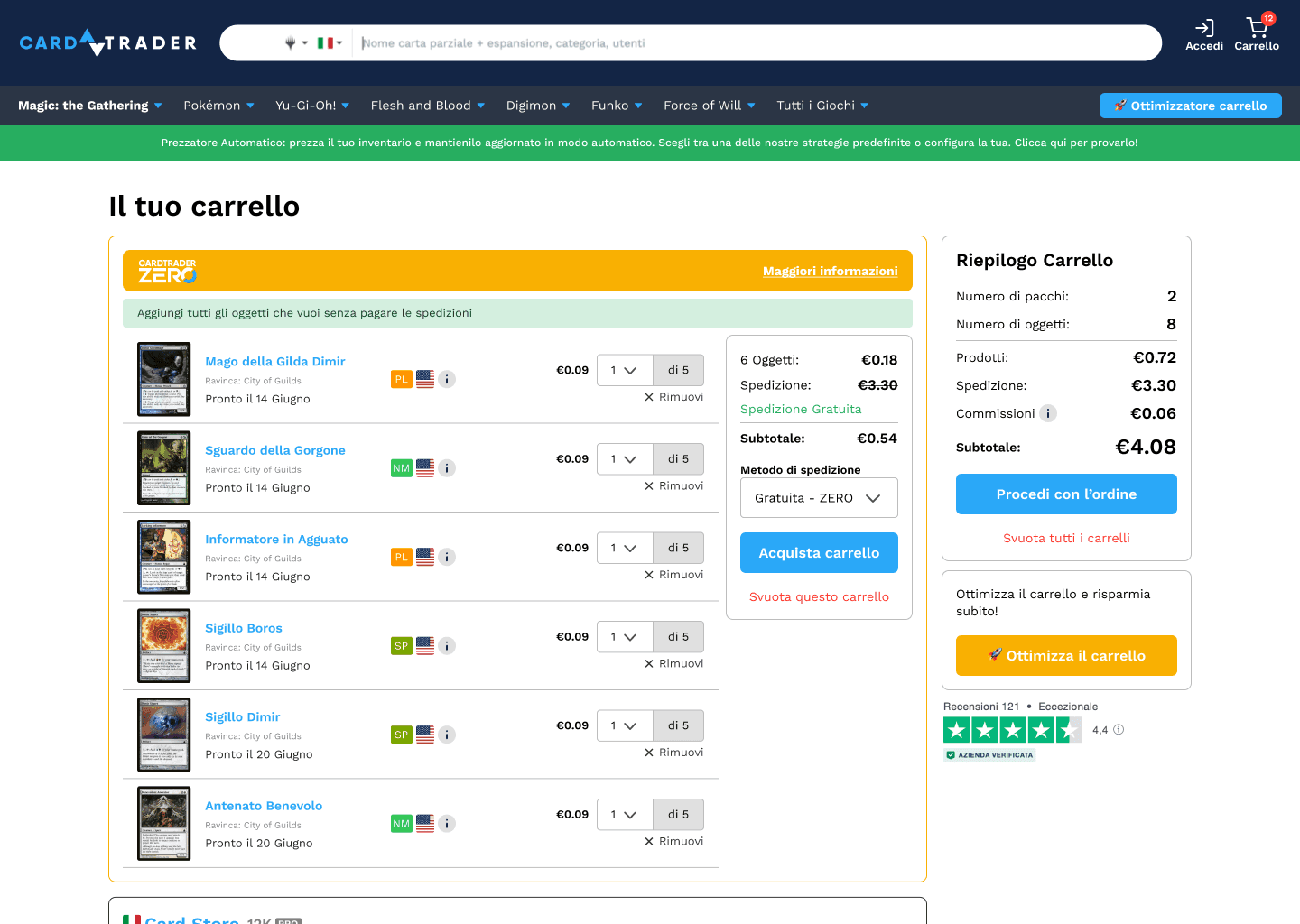1300x924 pixels.
Task: Click Acquista carrello button
Action: click(x=819, y=553)
